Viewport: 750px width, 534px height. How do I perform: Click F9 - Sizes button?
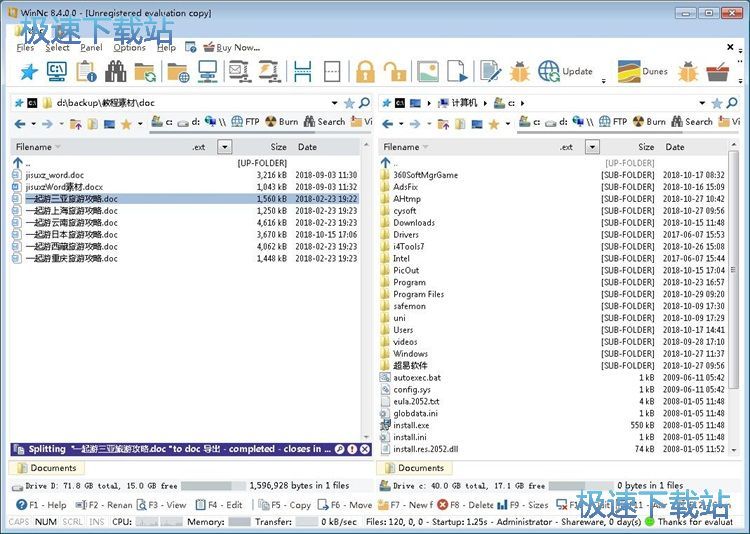point(523,505)
